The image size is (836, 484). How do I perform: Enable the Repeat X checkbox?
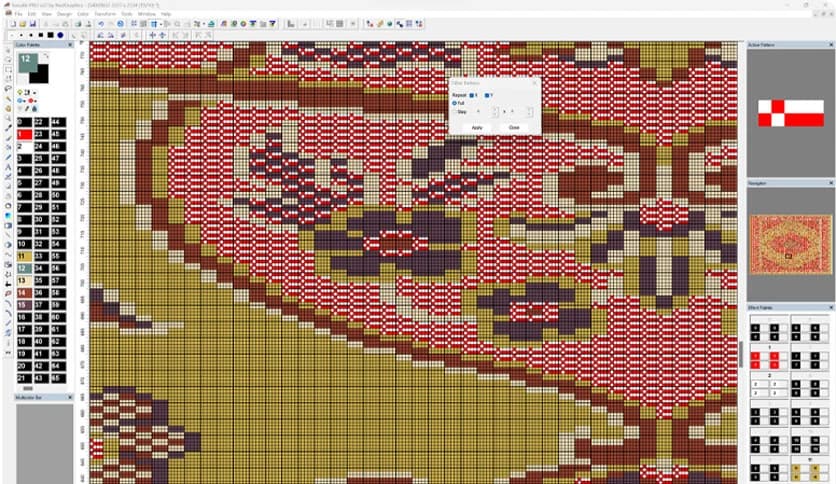(x=471, y=95)
